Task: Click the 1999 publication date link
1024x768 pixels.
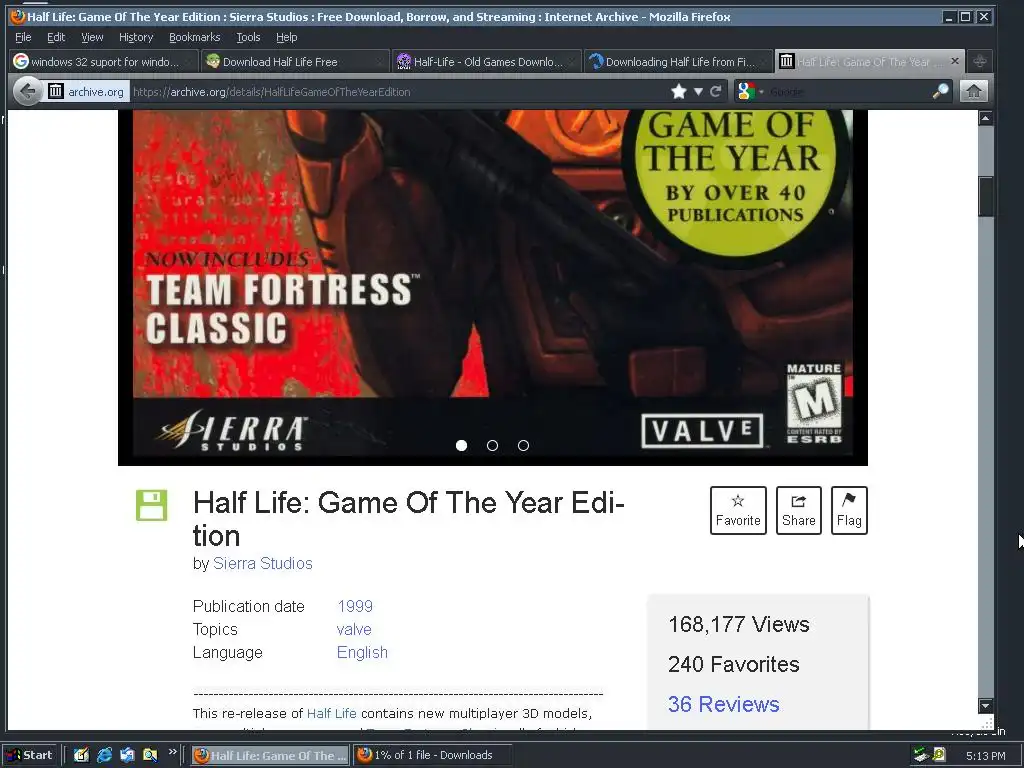Action: point(355,606)
